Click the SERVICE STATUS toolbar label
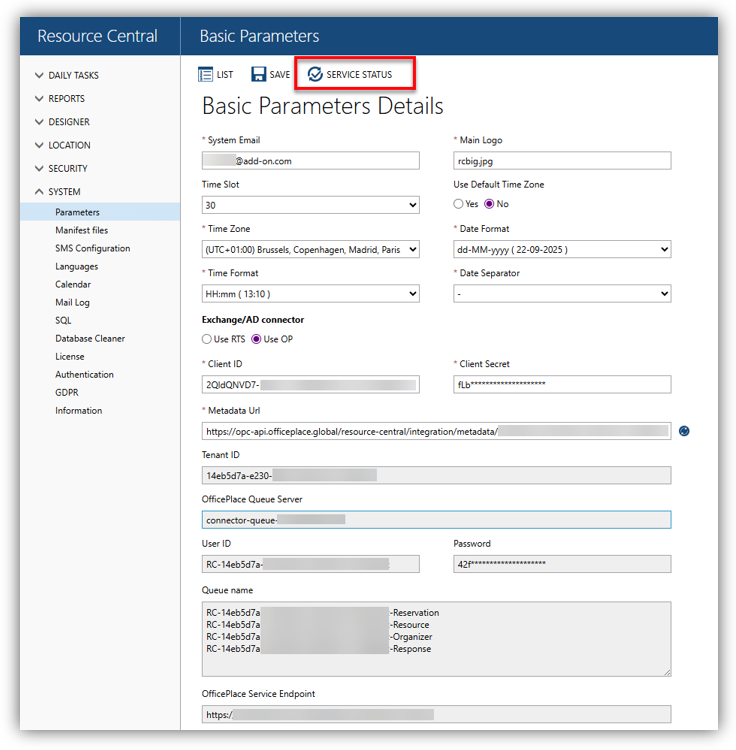The width and height of the screenshot is (736, 750). point(359,75)
